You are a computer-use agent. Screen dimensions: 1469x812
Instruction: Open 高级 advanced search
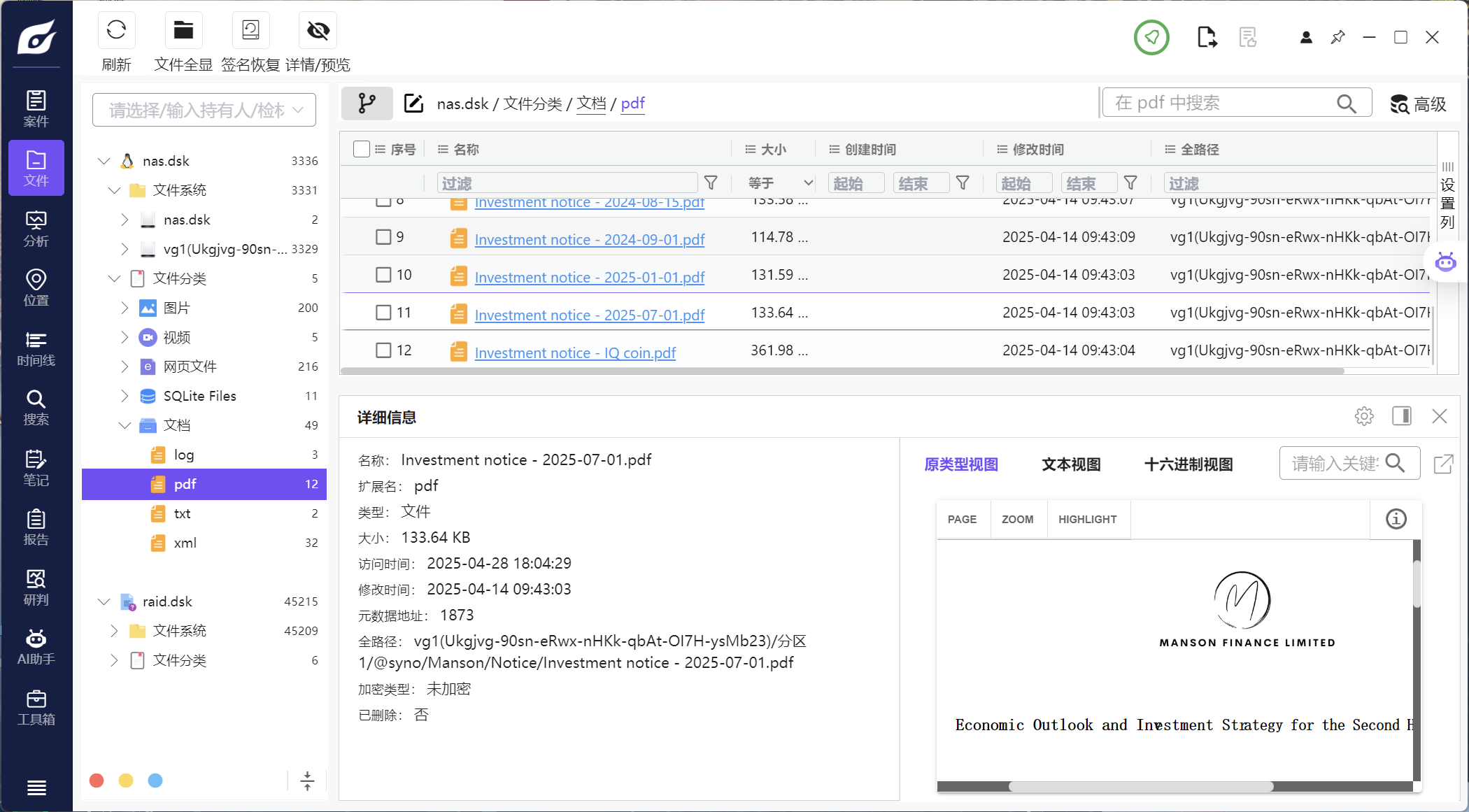click(x=1418, y=104)
